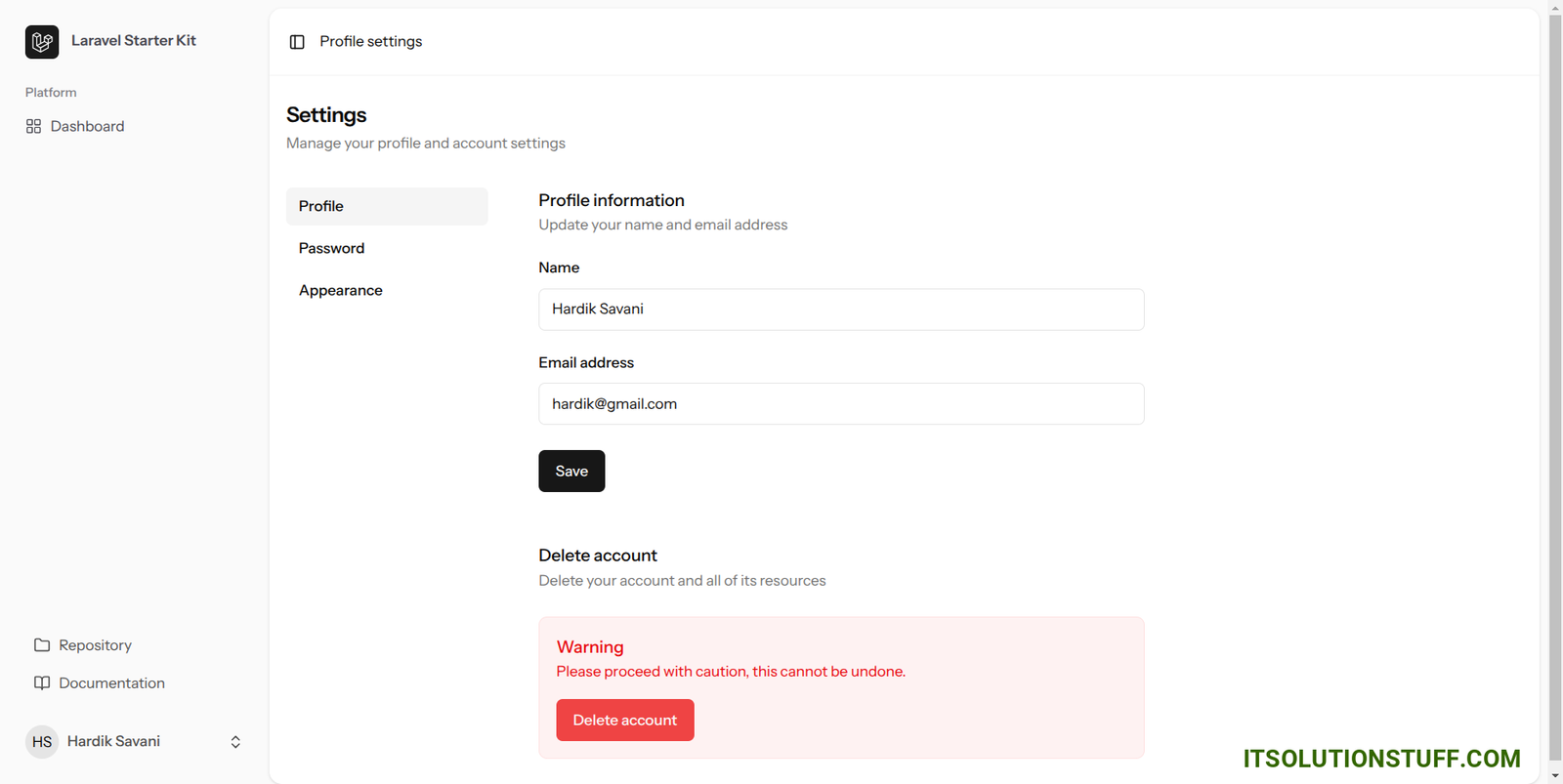Click the red Delete account button

click(x=625, y=721)
